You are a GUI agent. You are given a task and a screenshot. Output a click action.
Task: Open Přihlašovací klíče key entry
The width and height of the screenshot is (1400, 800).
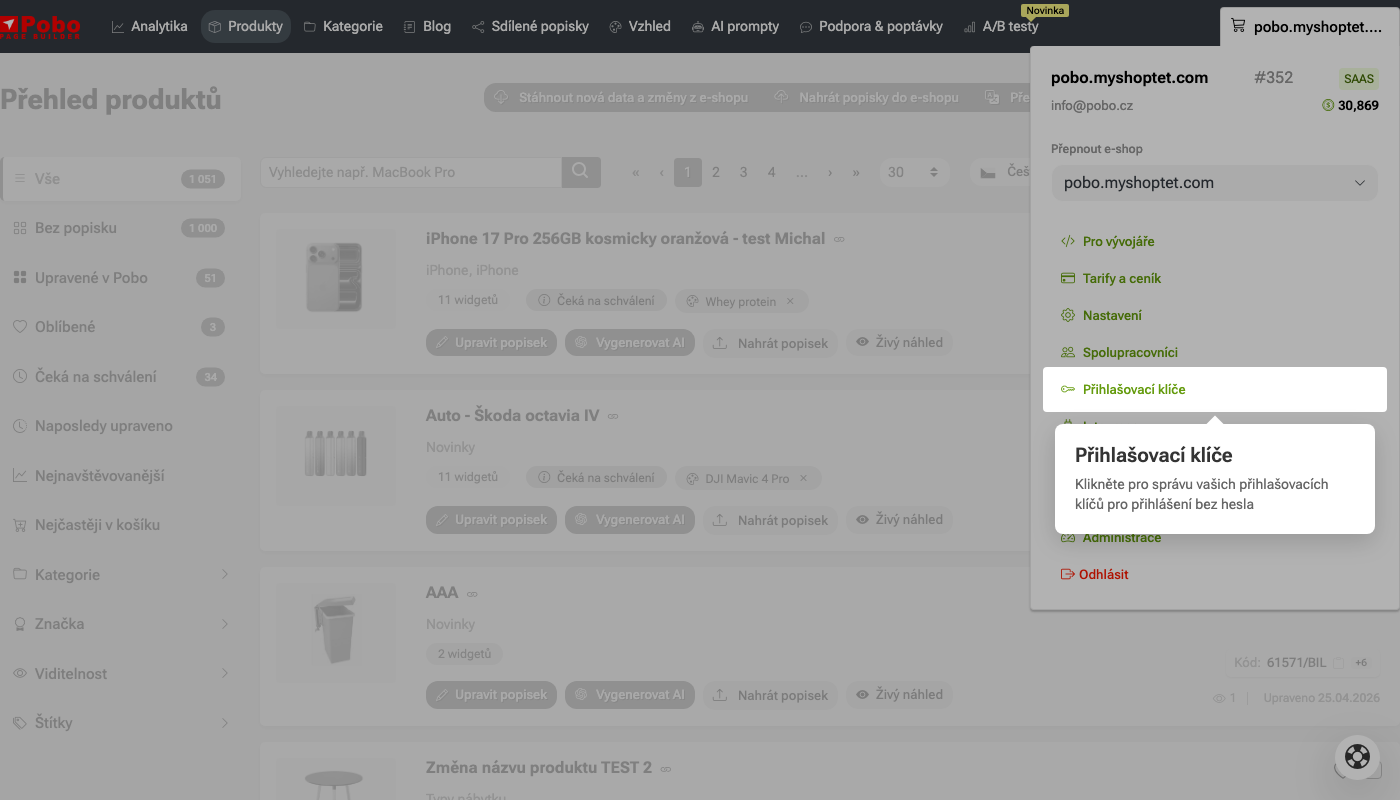coord(1215,389)
